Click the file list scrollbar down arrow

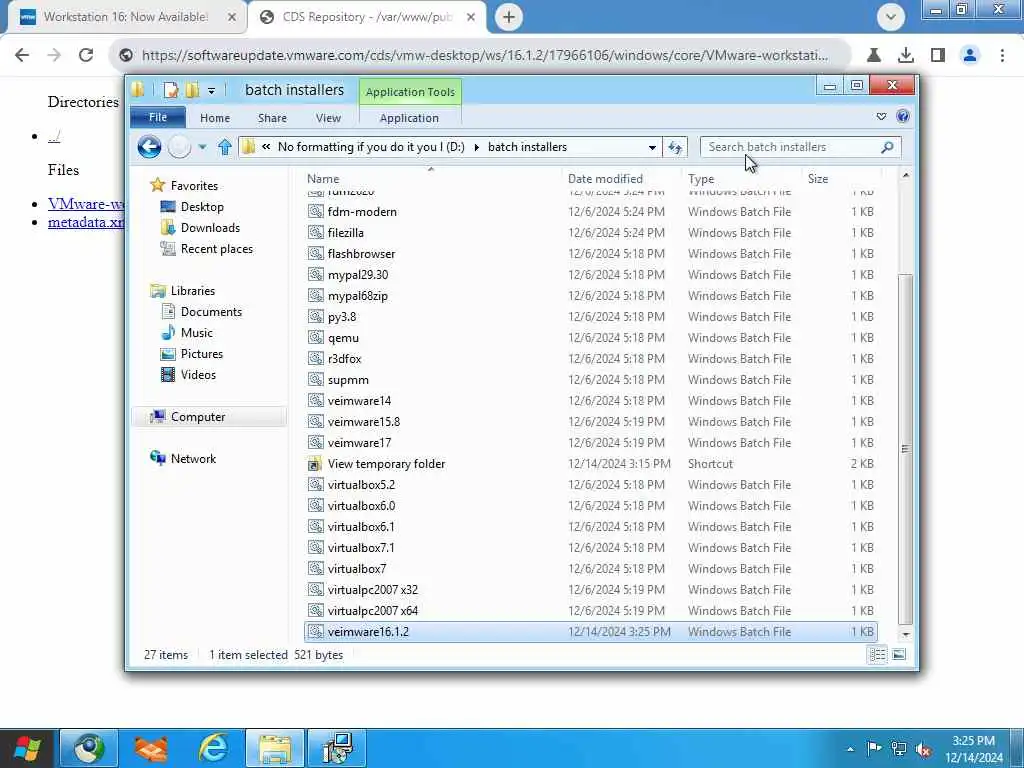pos(905,634)
